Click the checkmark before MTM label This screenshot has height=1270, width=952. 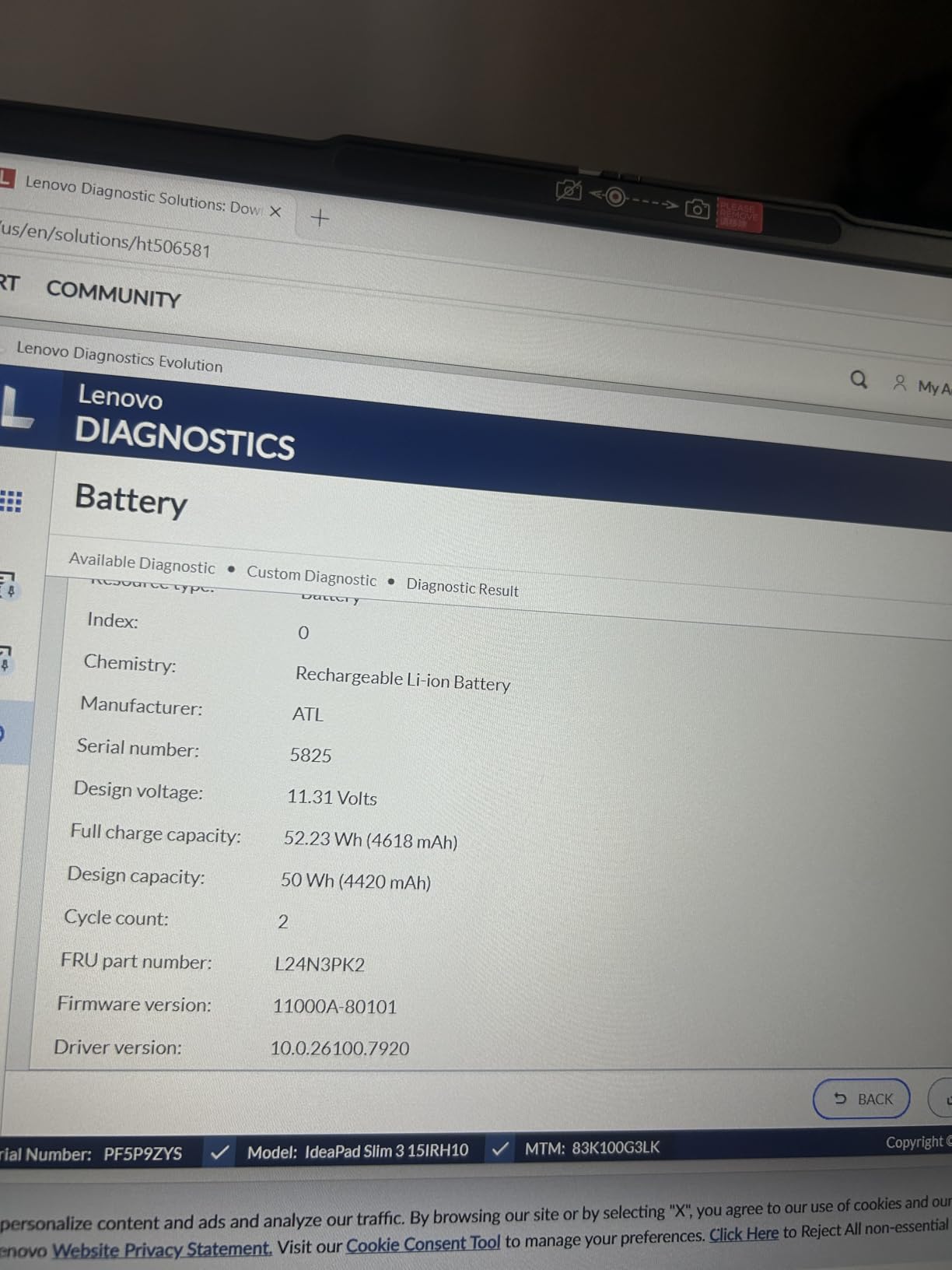coord(500,1149)
